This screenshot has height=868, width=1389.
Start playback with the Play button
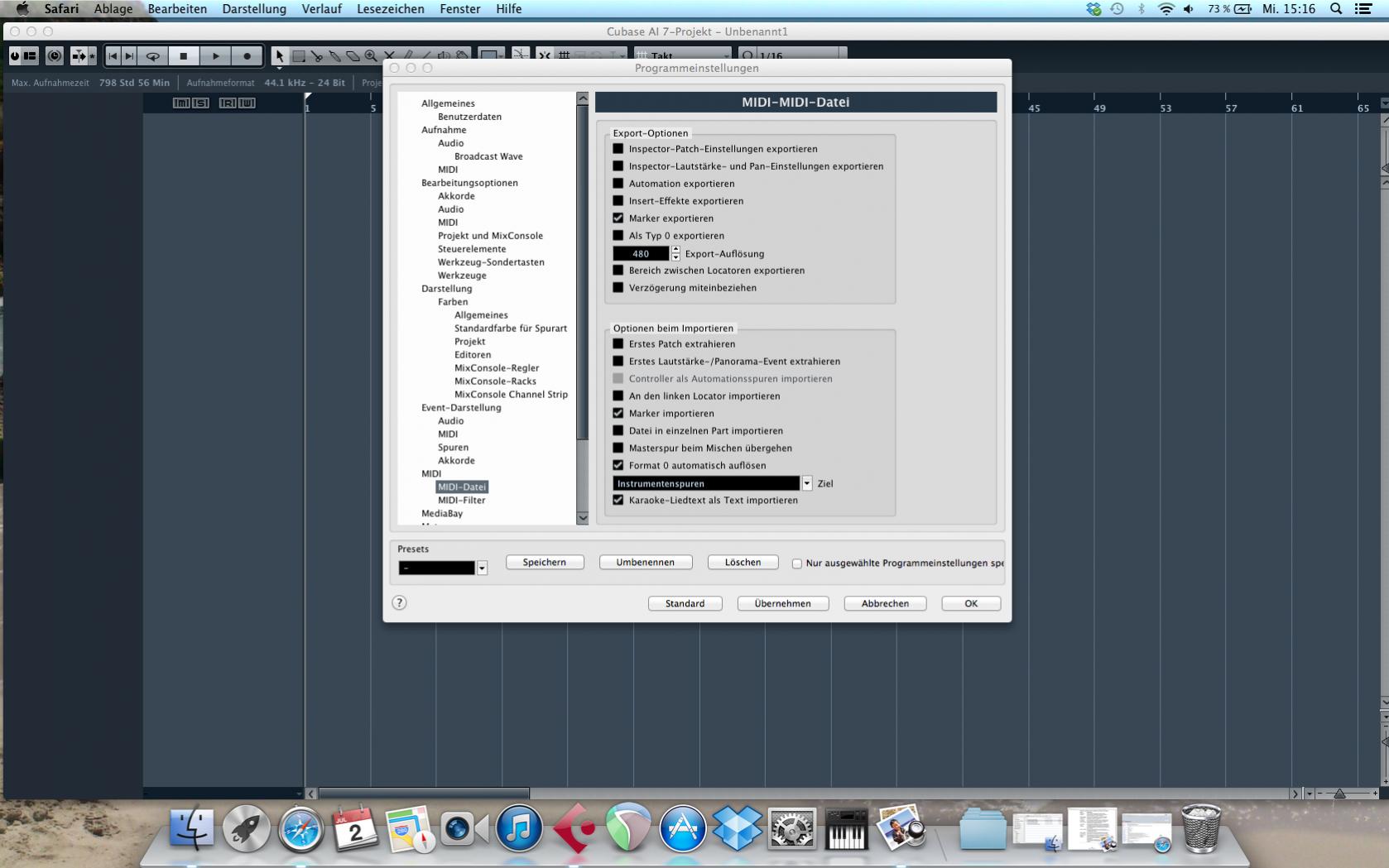coord(215,56)
